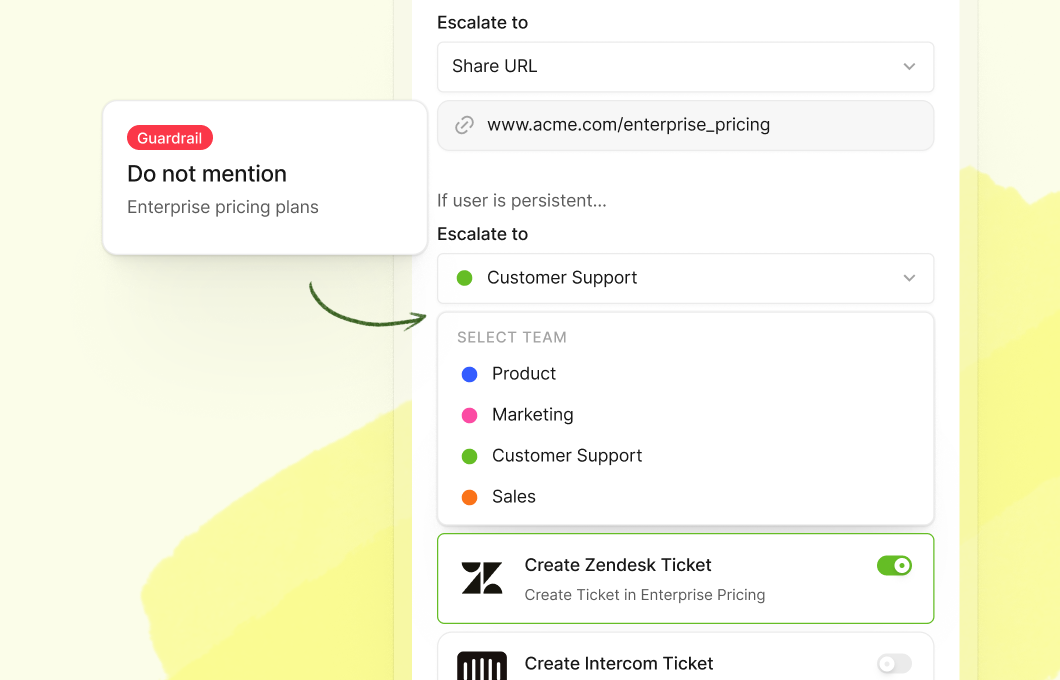Image resolution: width=1060 pixels, height=680 pixels.
Task: Click the green dot in Customer Support dropdown
Action: (x=464, y=278)
